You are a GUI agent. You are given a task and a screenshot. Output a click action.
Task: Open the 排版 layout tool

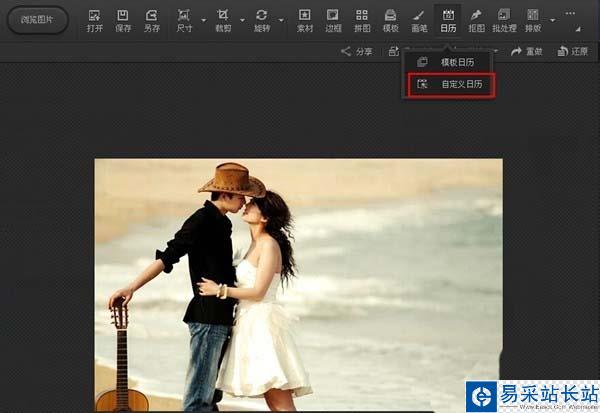tap(533, 21)
